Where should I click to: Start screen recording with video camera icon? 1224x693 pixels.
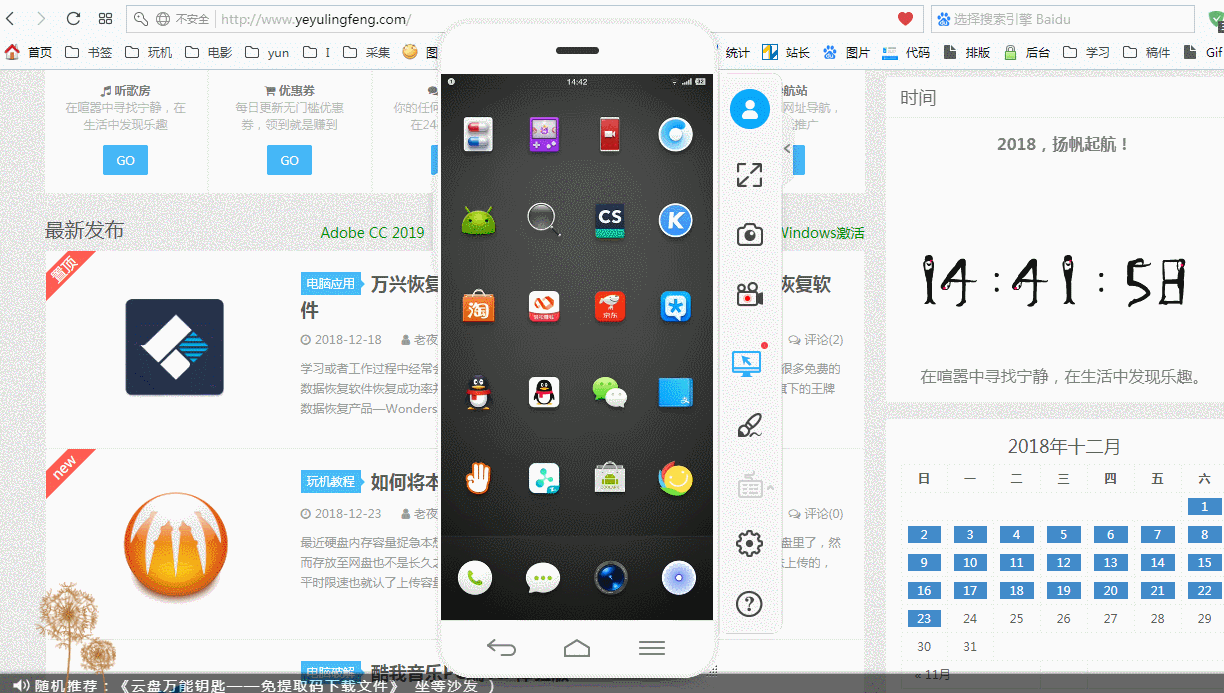coord(749,294)
